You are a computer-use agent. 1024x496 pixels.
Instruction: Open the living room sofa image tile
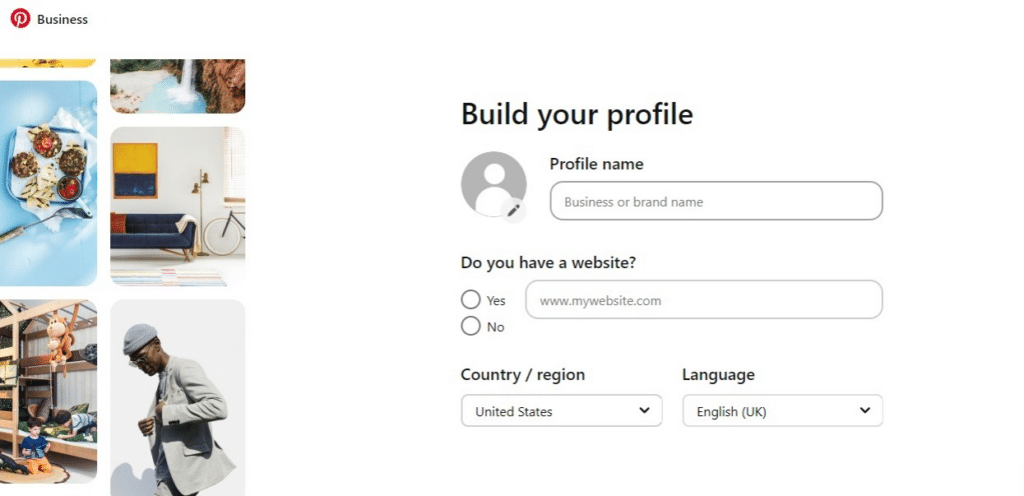coord(178,206)
